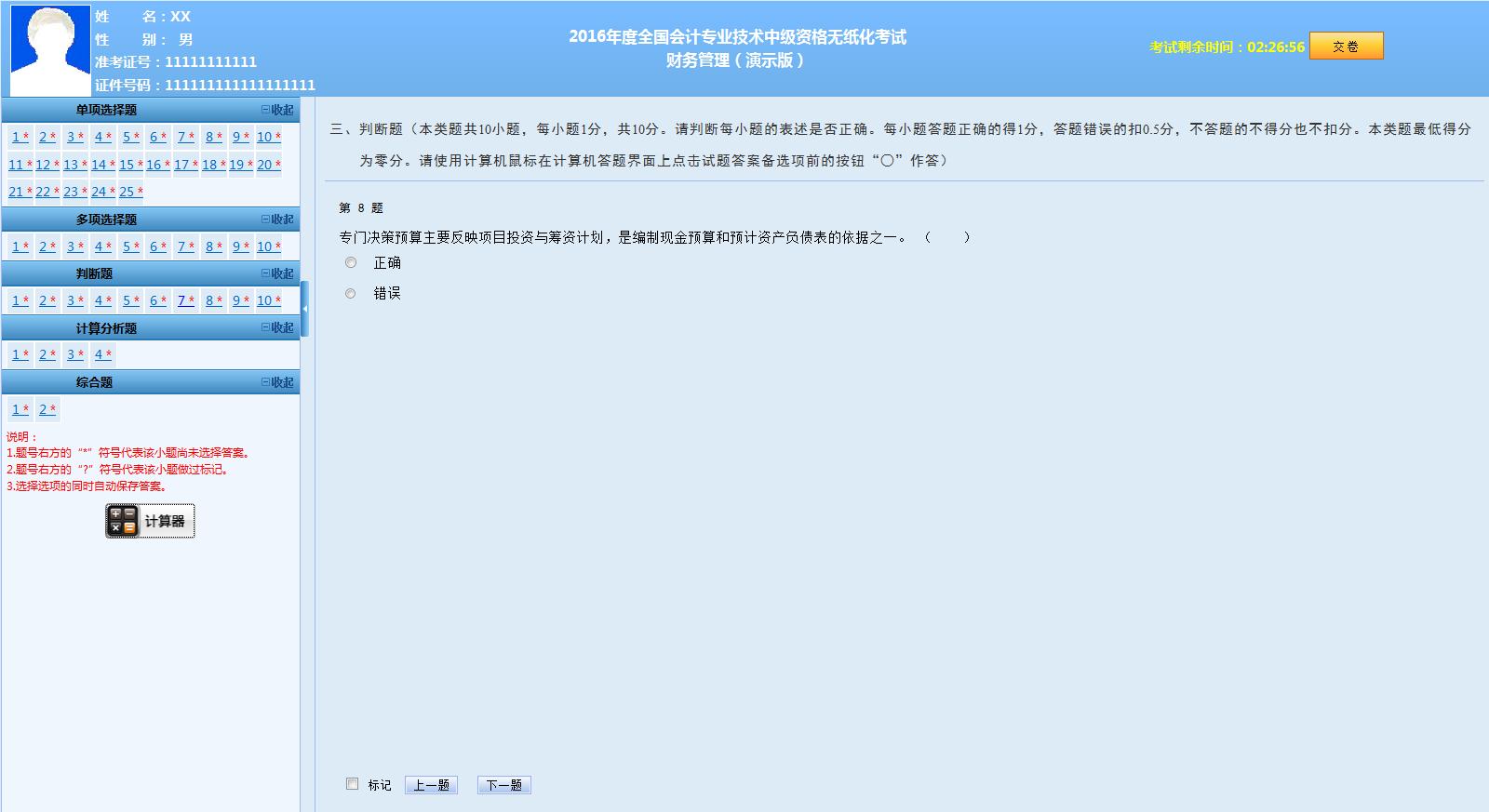
Task: Jump to 多项选择题 question 10
Action: pos(268,246)
